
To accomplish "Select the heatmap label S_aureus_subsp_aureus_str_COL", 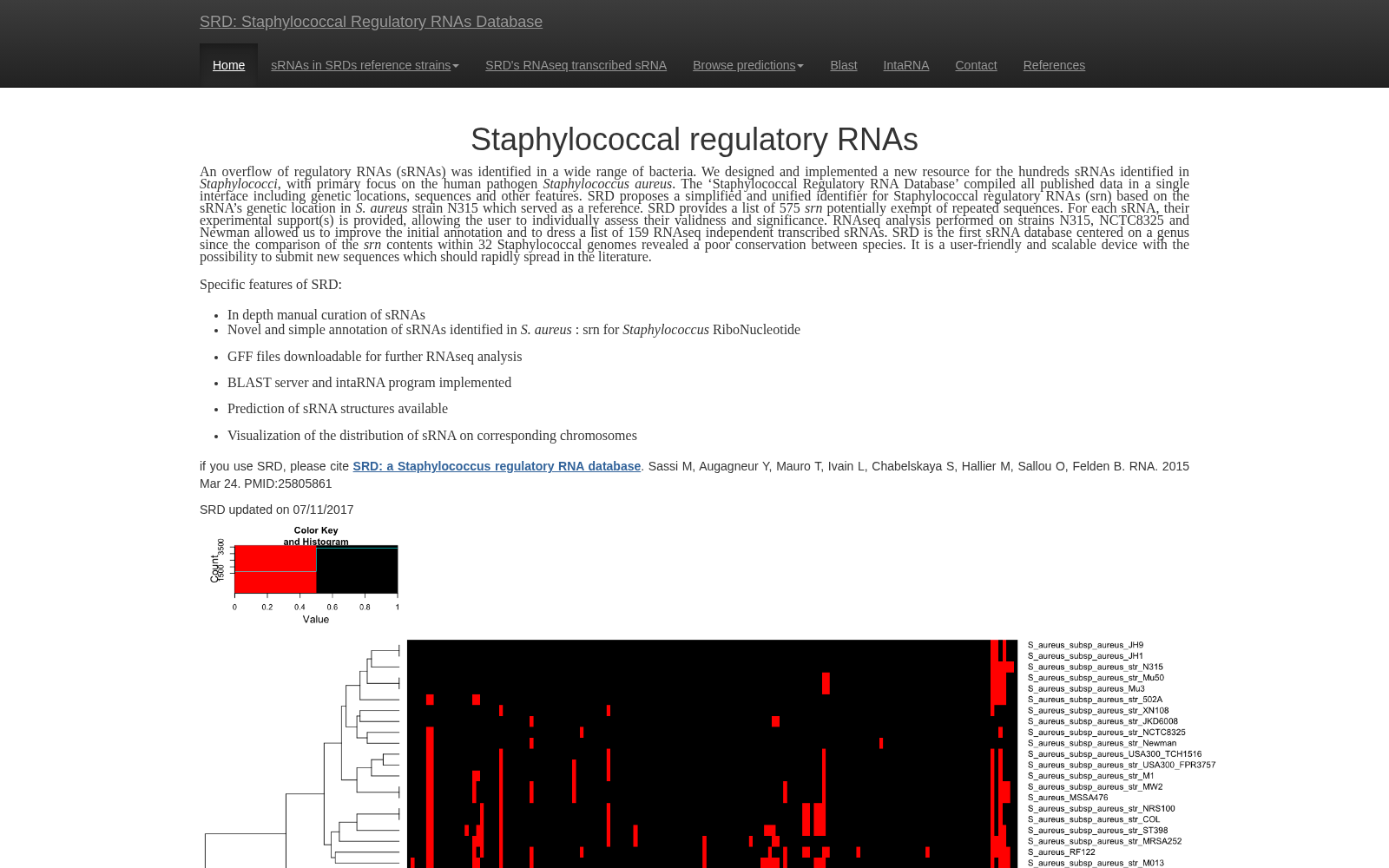I will point(1094,819).
